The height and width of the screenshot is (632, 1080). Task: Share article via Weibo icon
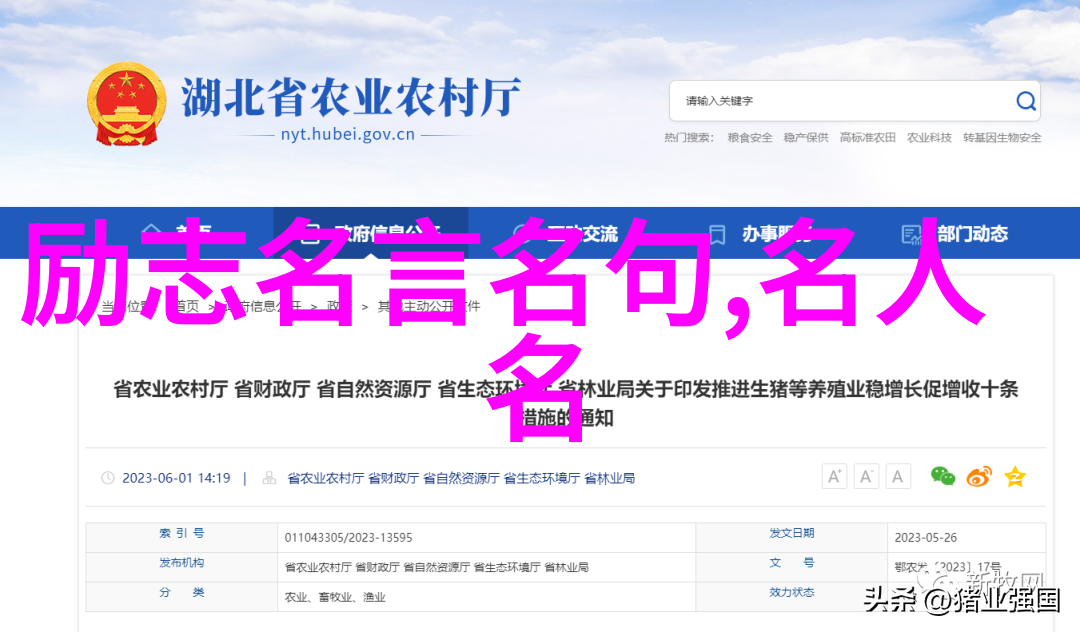click(x=979, y=477)
